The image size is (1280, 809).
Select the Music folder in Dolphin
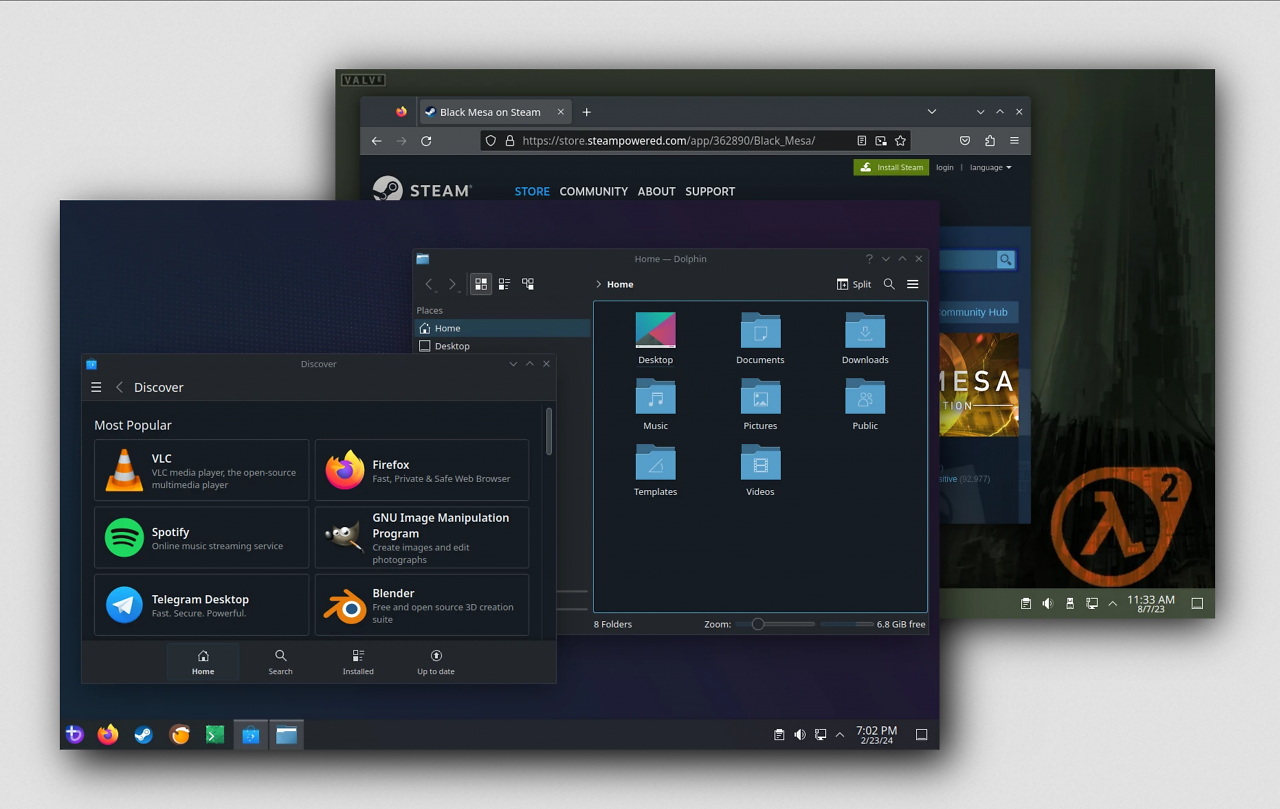point(656,405)
